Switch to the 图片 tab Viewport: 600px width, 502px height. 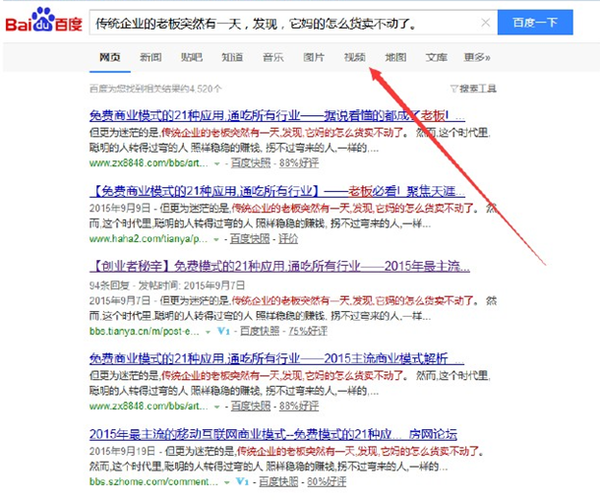click(314, 57)
